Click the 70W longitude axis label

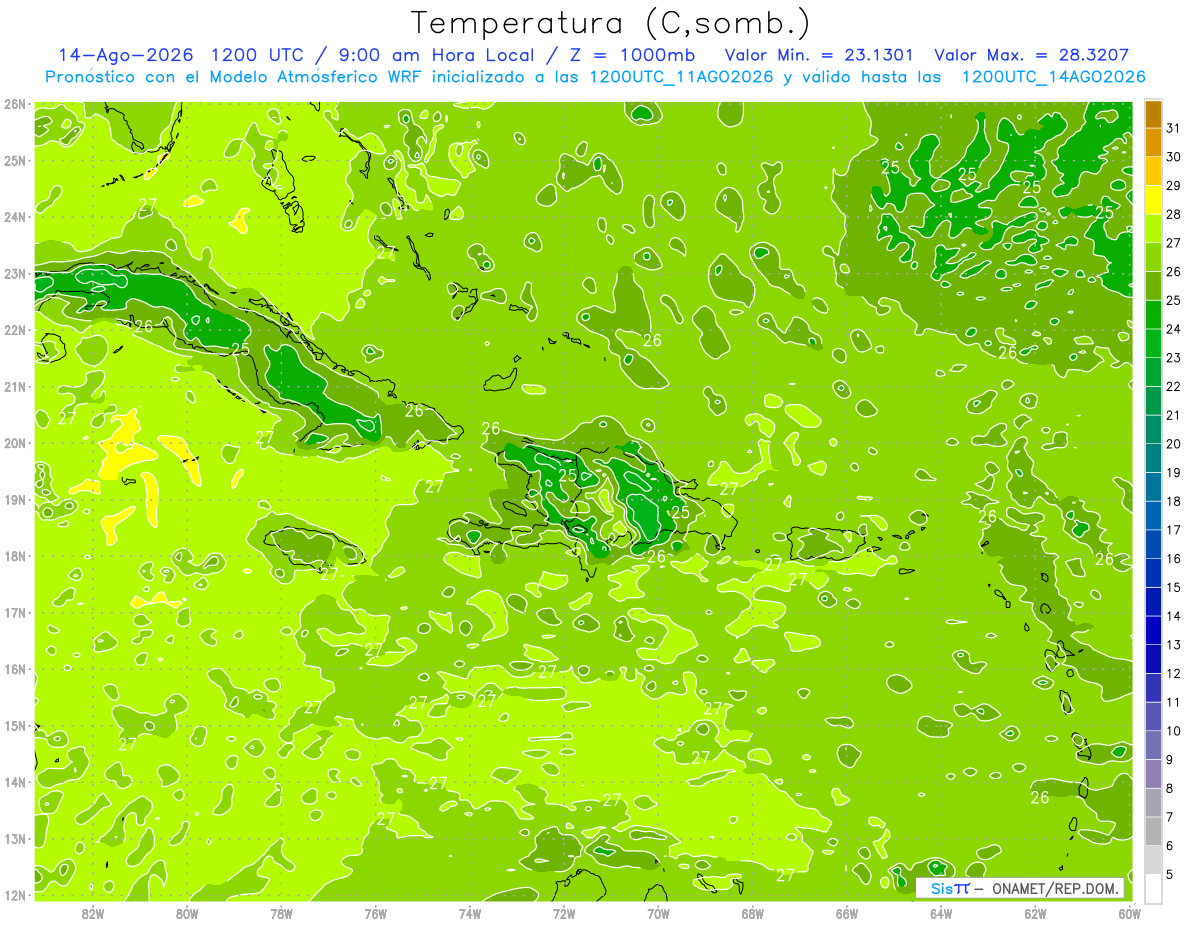pyautogui.click(x=658, y=913)
